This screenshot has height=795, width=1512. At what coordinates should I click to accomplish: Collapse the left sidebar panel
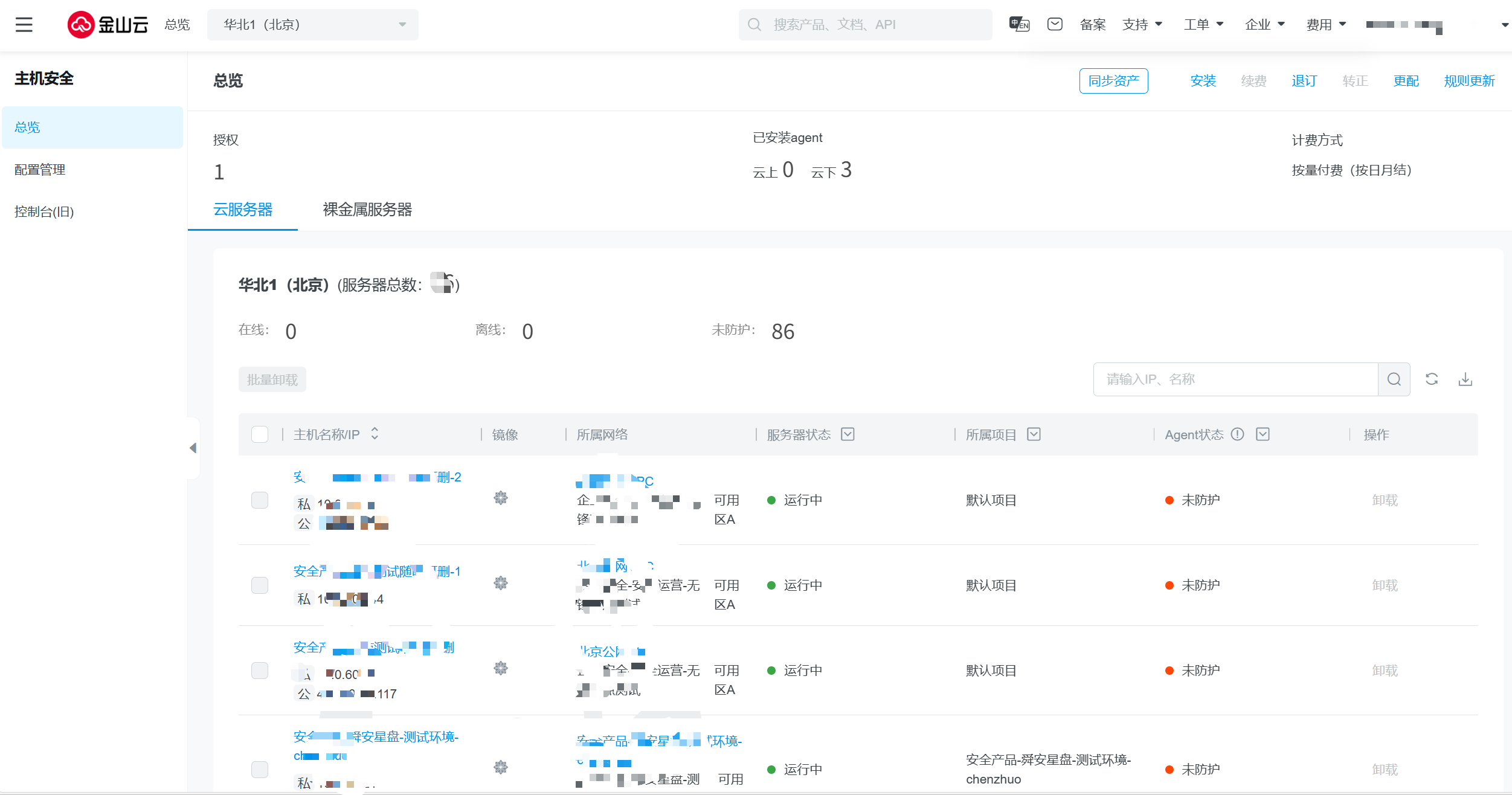click(x=193, y=448)
